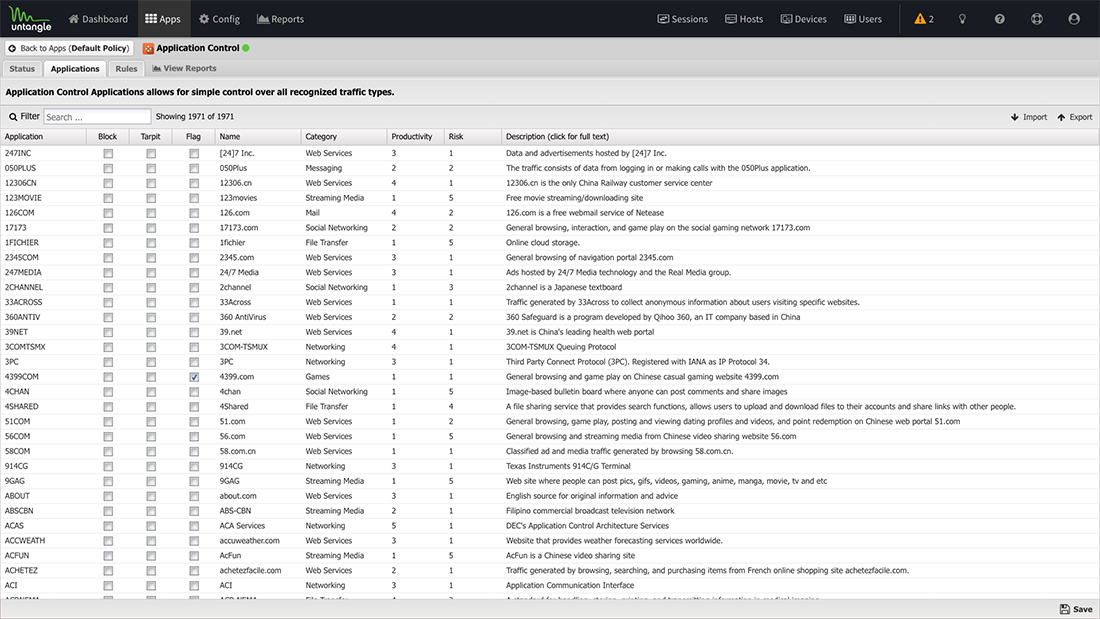
Task: Show the Devices list
Action: [804, 19]
